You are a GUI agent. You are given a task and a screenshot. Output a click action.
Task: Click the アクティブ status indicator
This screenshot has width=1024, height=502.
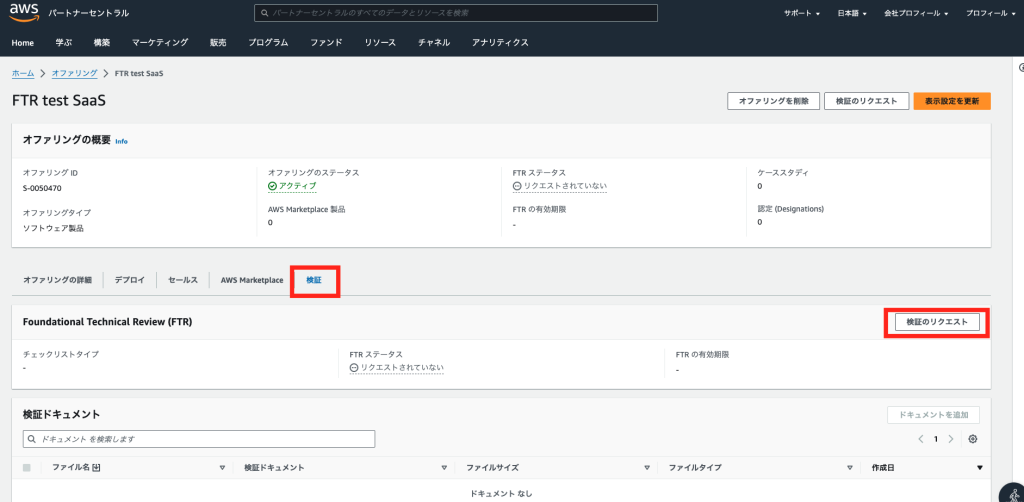[x=292, y=186]
